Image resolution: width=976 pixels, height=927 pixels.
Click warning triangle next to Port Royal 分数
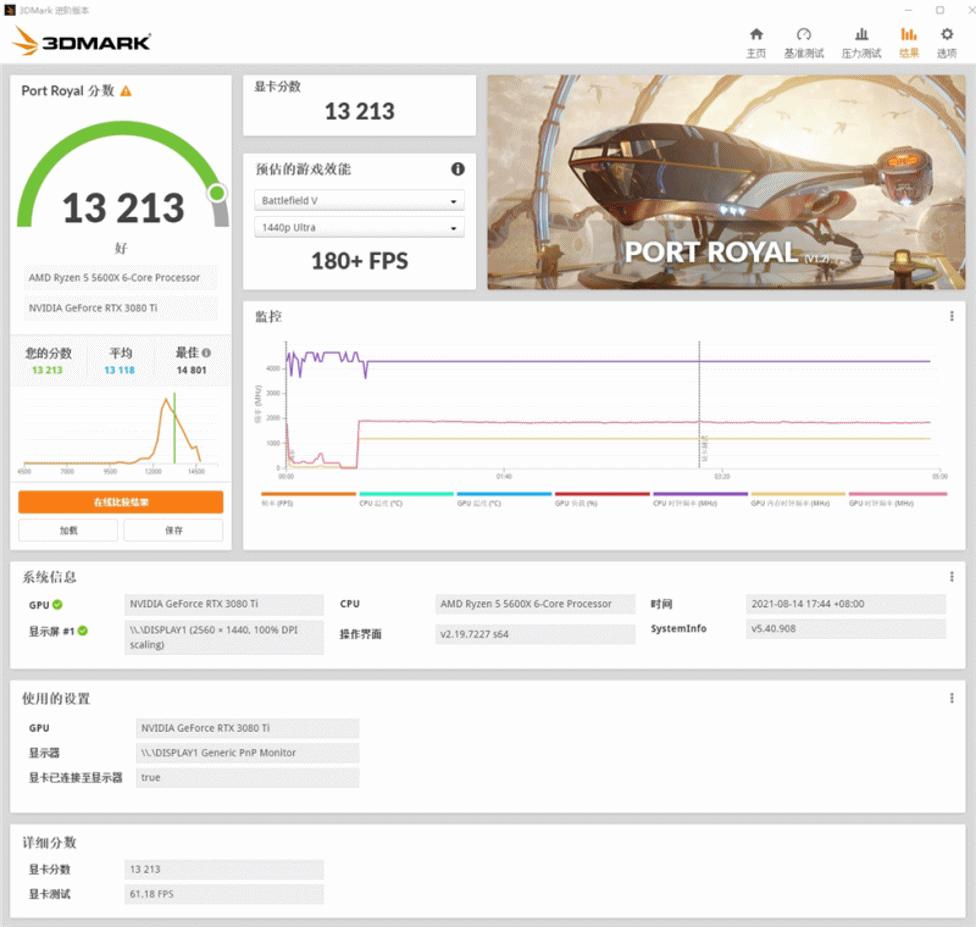pyautogui.click(x=126, y=91)
